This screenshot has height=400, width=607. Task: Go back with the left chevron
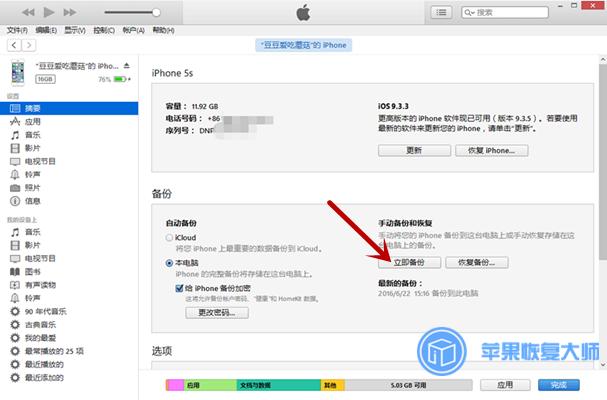point(14,45)
